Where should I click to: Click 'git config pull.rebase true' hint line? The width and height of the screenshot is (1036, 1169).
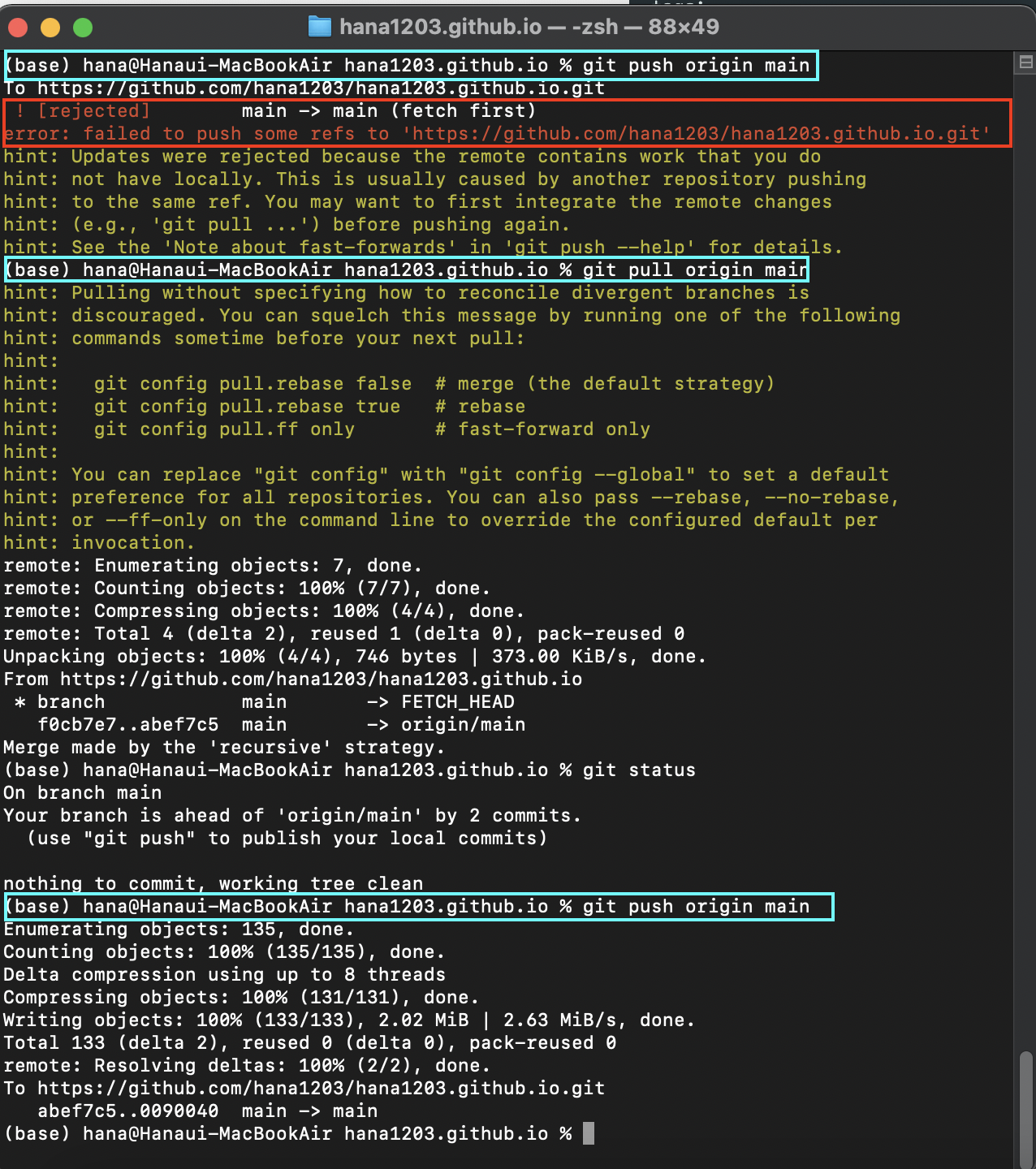pos(265,406)
